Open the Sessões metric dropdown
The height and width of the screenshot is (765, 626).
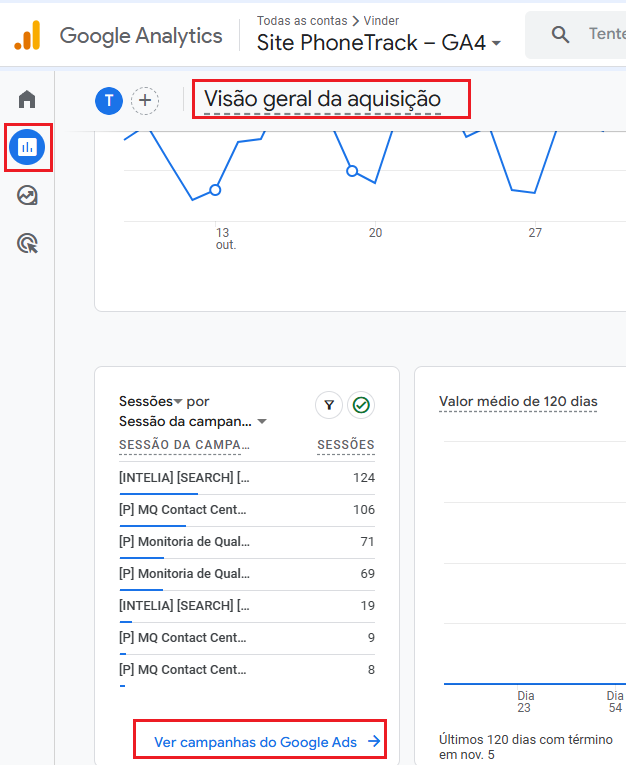tap(150, 402)
